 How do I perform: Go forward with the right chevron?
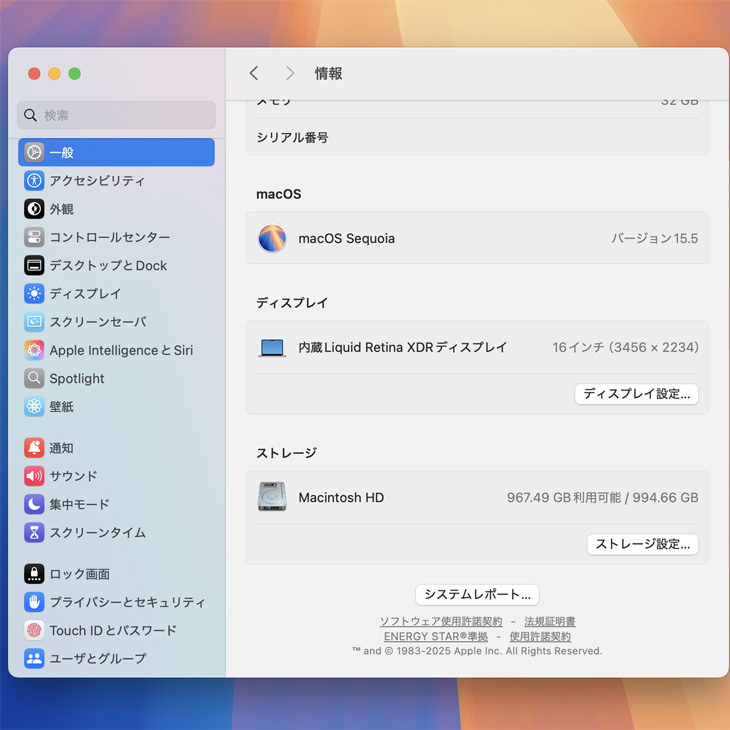(x=290, y=73)
